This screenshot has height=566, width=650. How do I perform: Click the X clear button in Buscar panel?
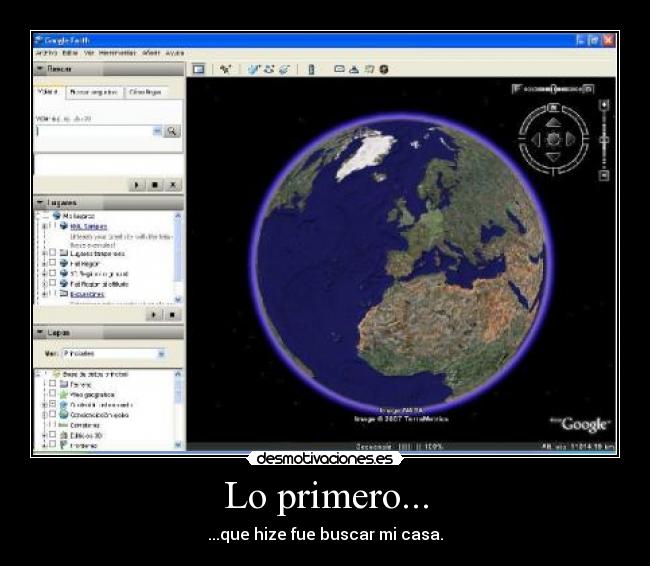coord(173,185)
